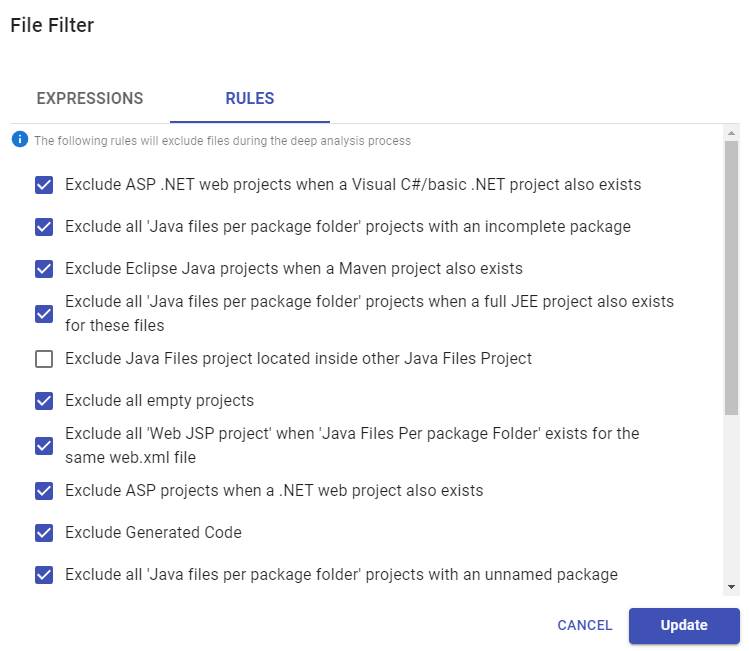Toggle the 'Web JSP project' exclusion checkbox

(44, 445)
